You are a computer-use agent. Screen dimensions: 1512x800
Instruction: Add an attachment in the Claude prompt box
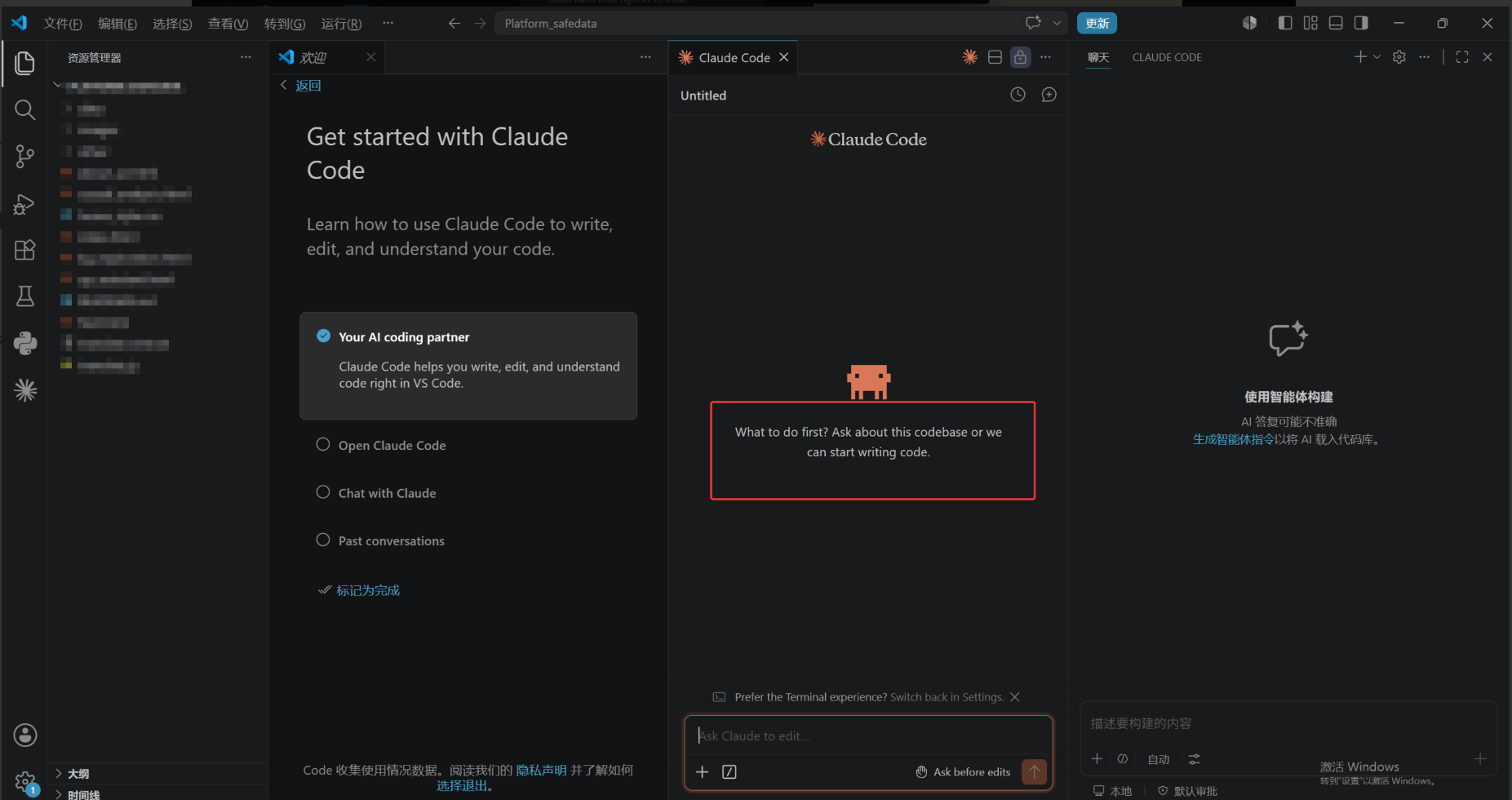(702, 771)
